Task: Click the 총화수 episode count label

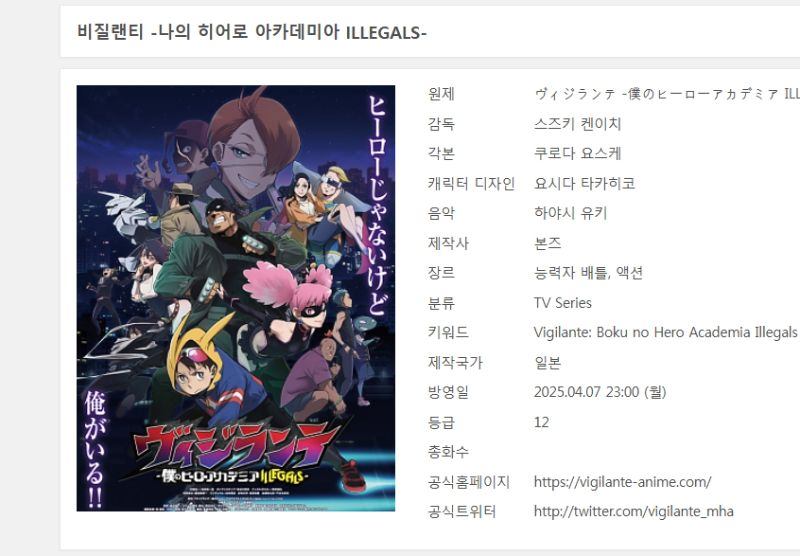Action: click(448, 452)
